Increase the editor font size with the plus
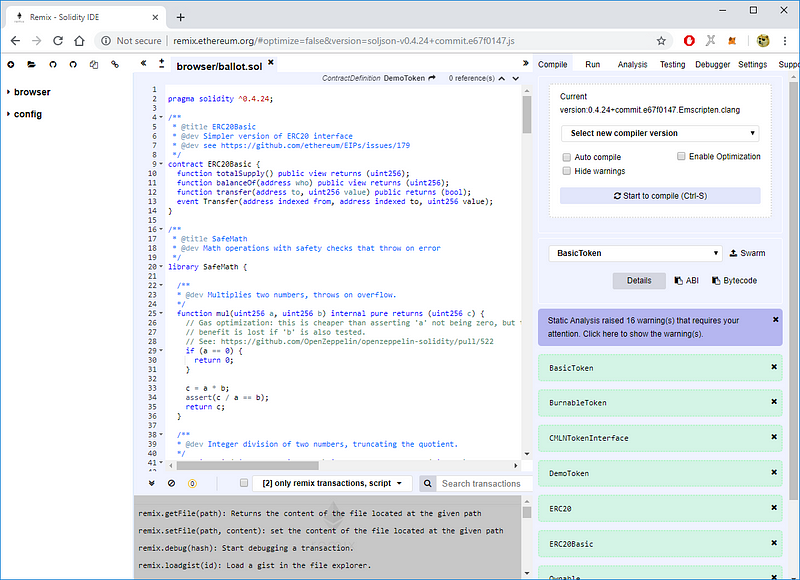 tap(161, 63)
